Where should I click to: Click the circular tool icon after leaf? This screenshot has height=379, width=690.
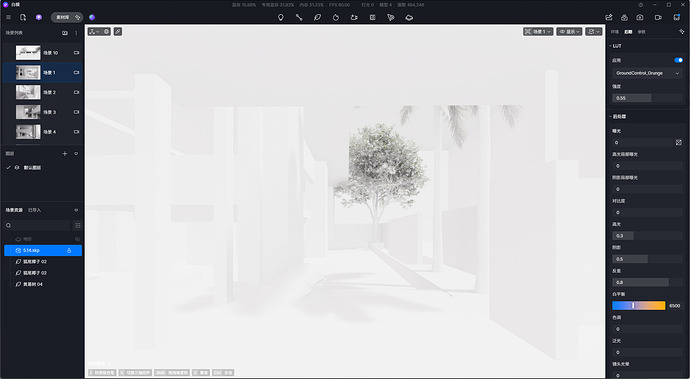pyautogui.click(x=336, y=17)
